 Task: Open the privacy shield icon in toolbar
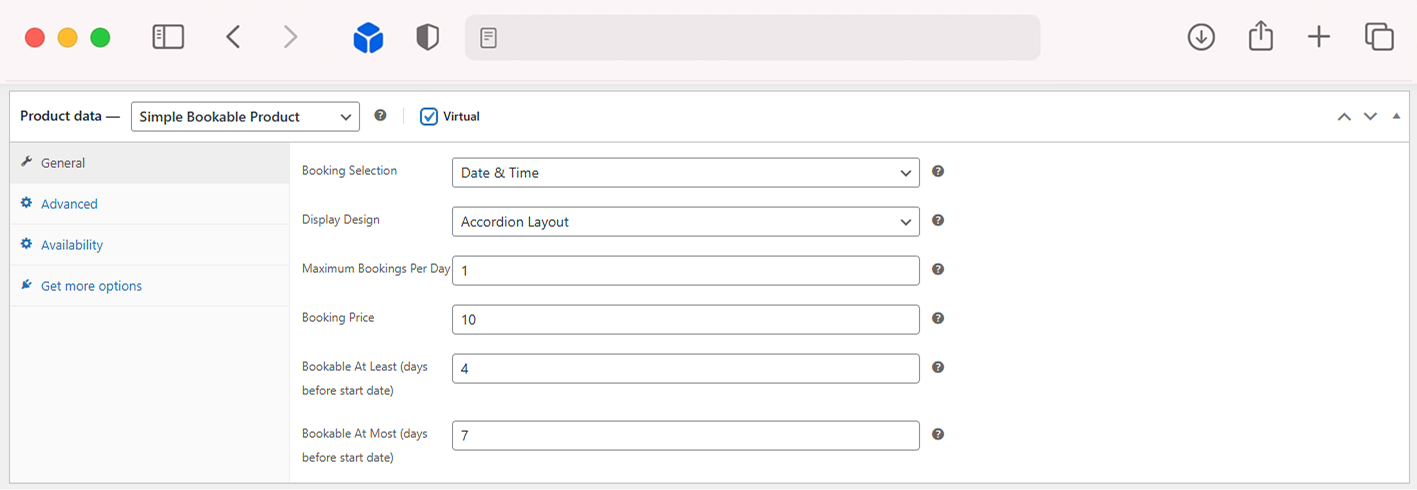click(428, 38)
